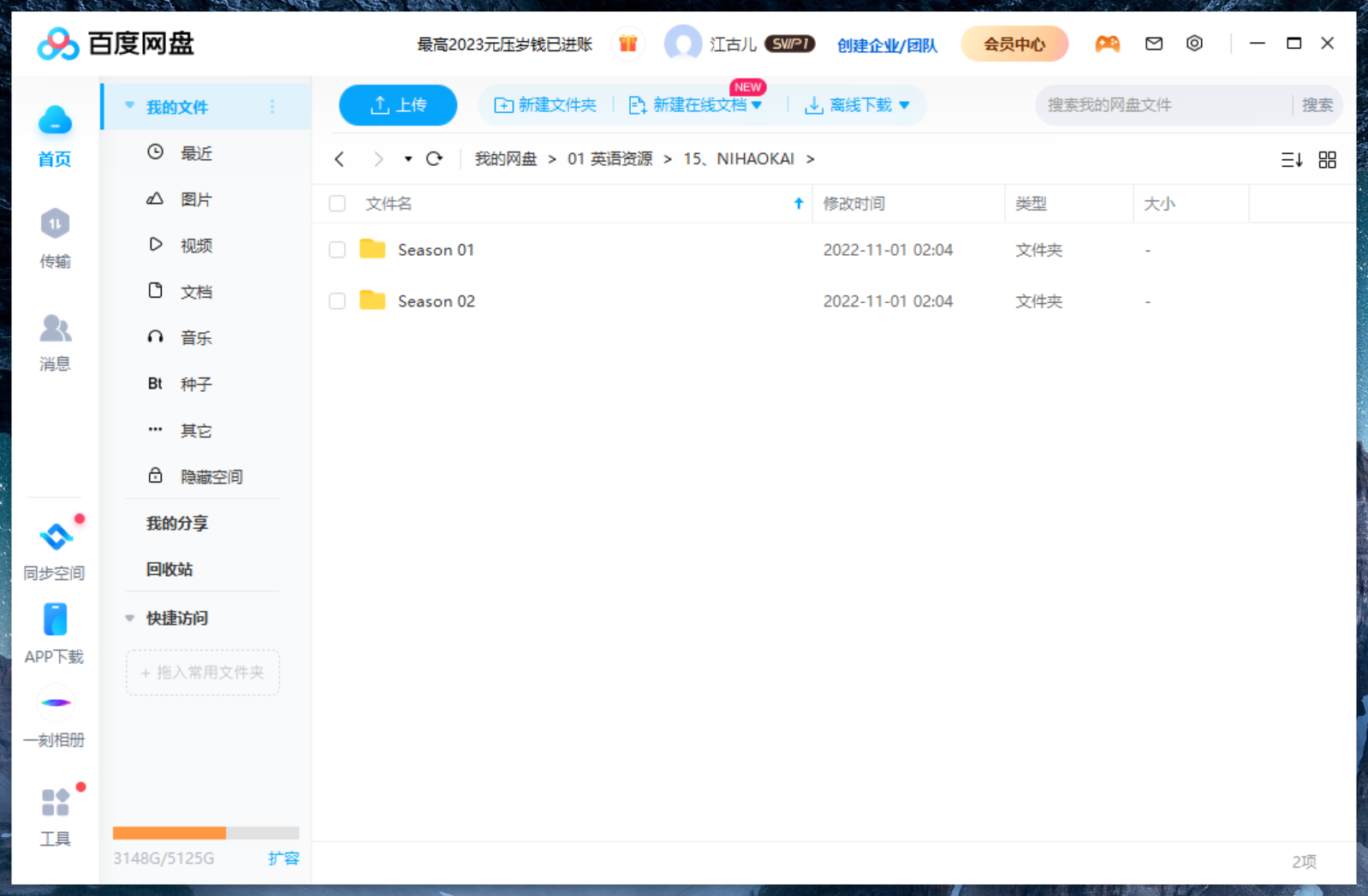Sort by 修改时间 column header

(854, 204)
